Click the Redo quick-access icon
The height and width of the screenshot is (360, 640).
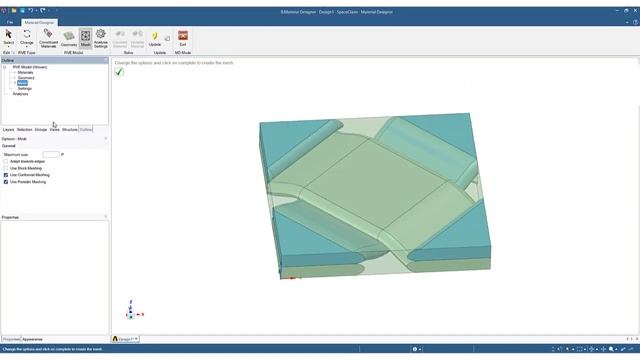pos(42,11)
